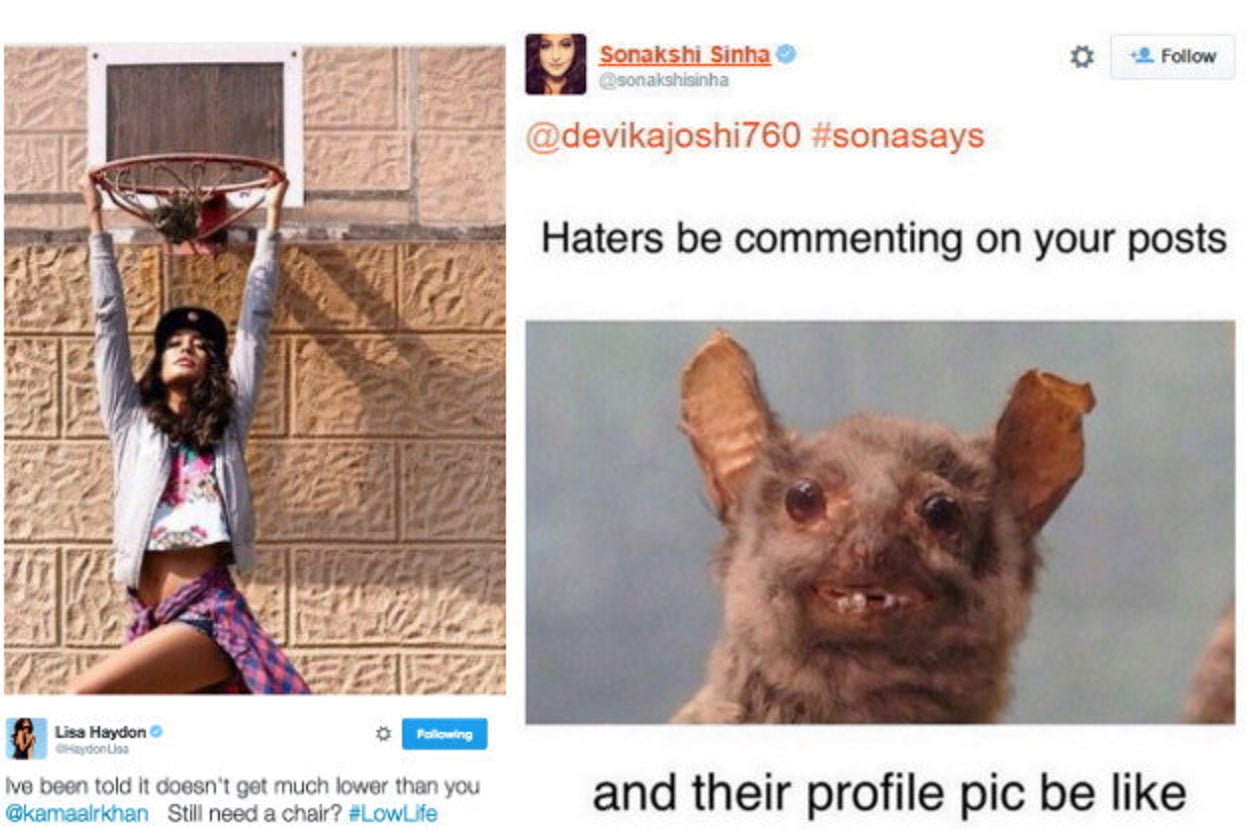Click the tweet text about needing a chair
The height and width of the screenshot is (830, 1250).
click(243, 799)
